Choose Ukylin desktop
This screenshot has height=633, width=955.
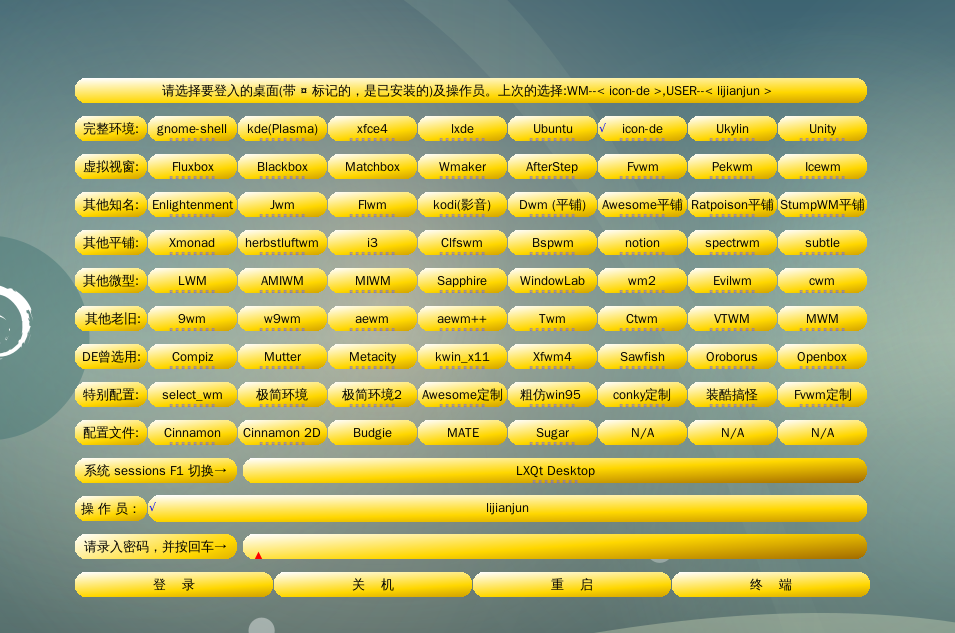click(732, 129)
